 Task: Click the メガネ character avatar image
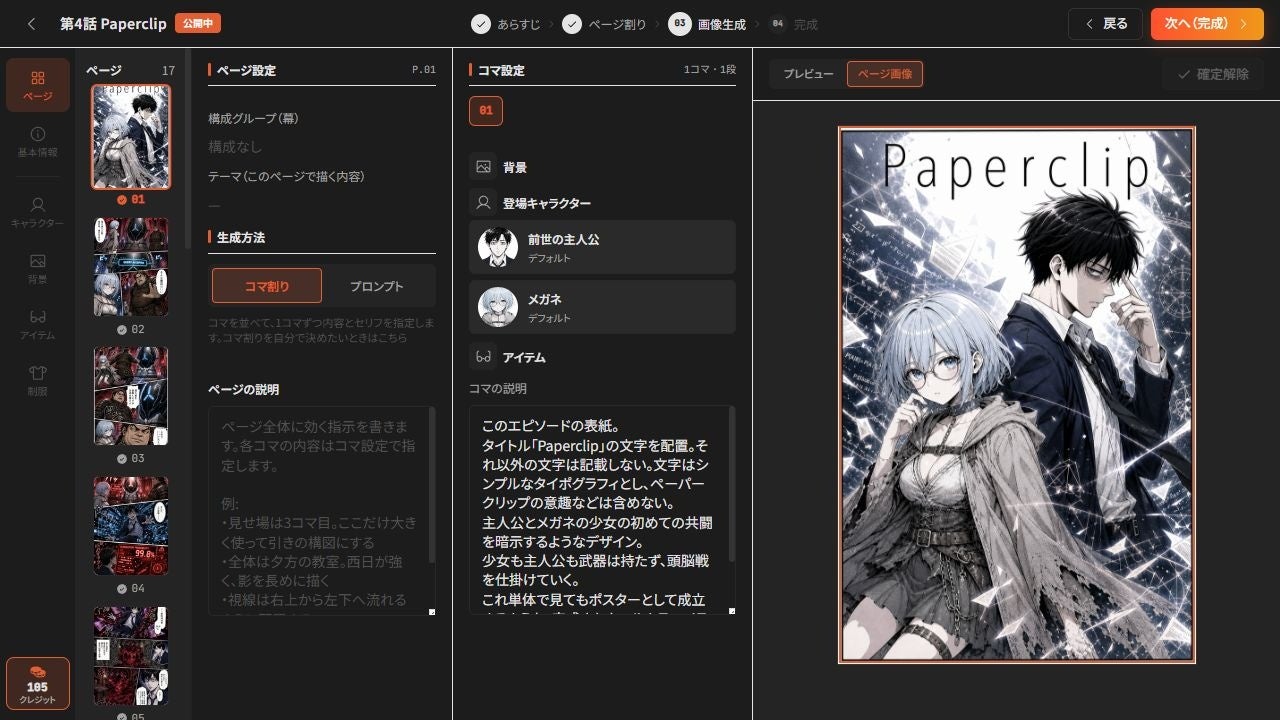point(498,307)
